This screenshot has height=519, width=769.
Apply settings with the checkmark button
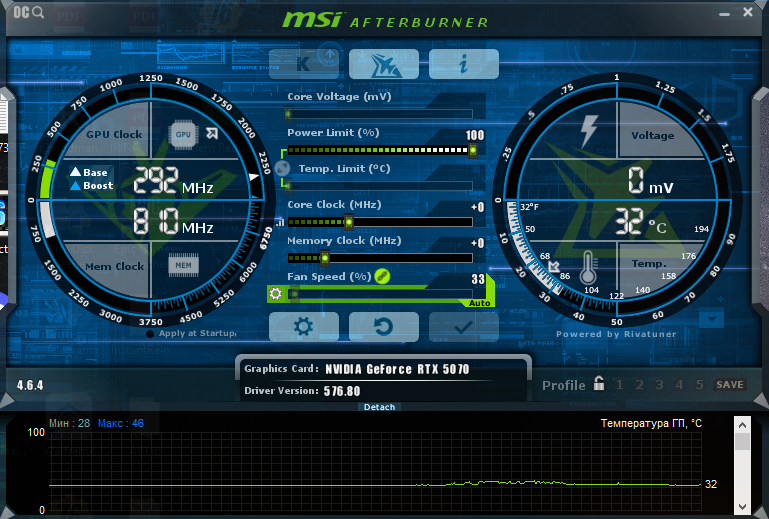[x=464, y=327]
